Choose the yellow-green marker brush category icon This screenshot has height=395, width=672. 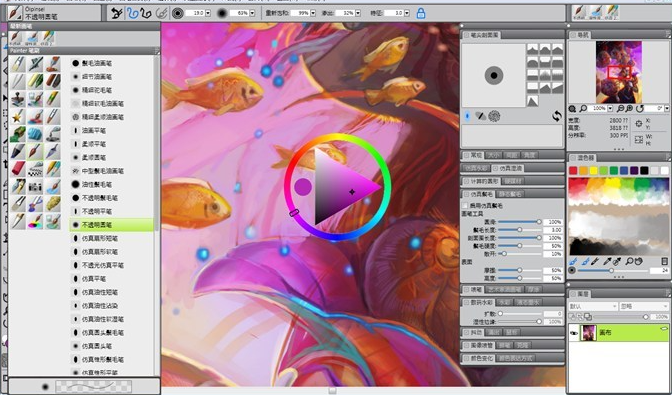point(36,81)
